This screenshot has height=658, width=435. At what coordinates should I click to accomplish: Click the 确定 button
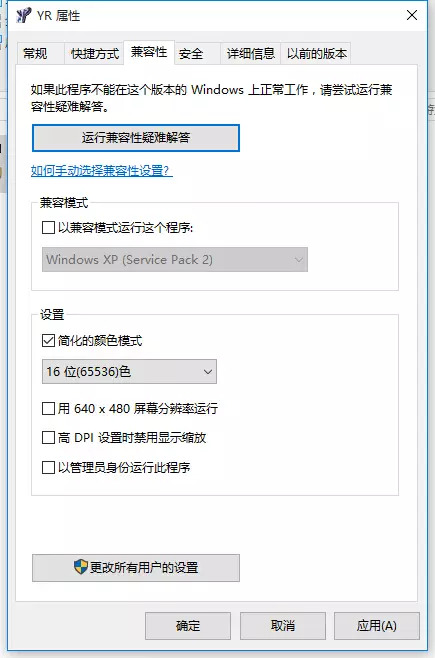pos(188,626)
